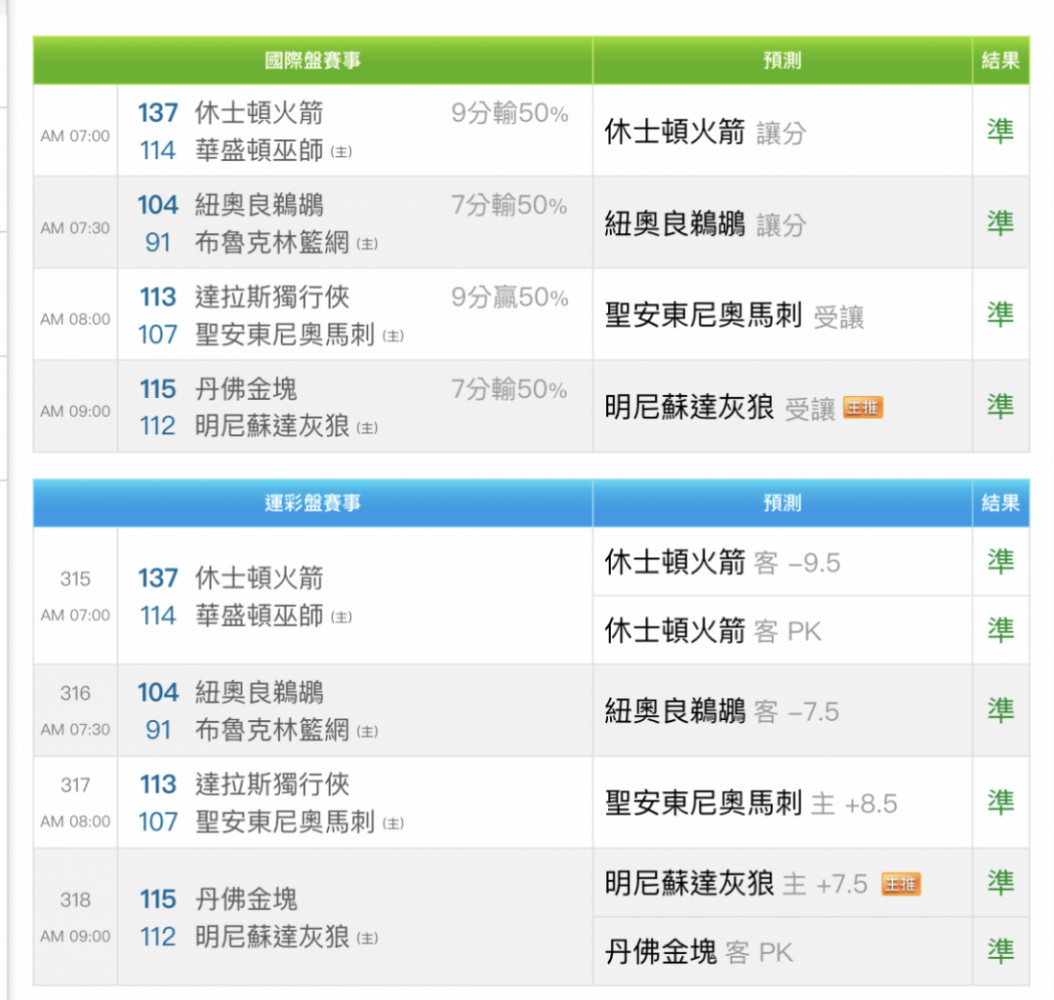
Task: Click 休士頓火箭 team name in international table
Action: tap(259, 112)
